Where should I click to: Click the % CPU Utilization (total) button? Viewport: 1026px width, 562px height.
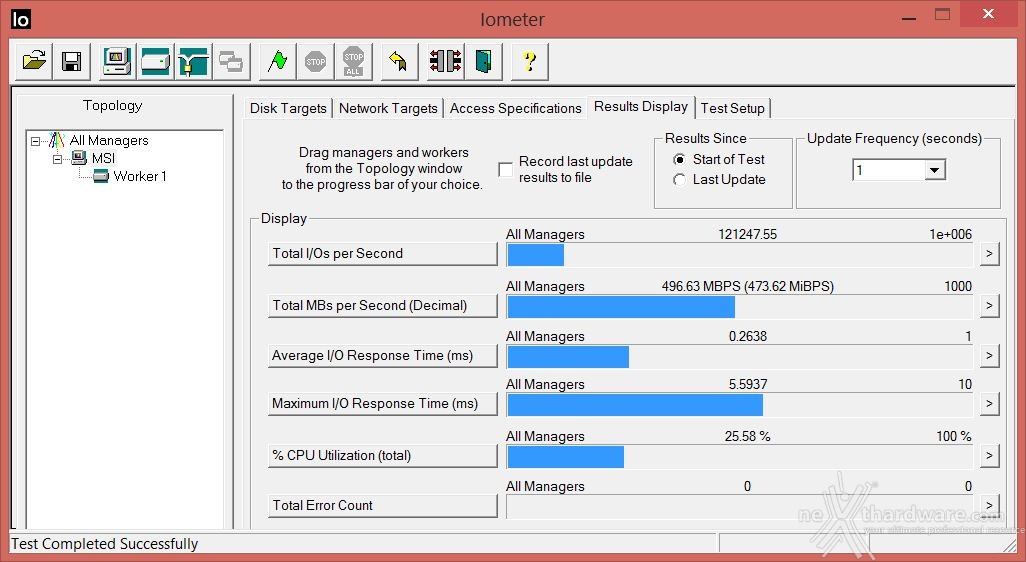coord(383,455)
